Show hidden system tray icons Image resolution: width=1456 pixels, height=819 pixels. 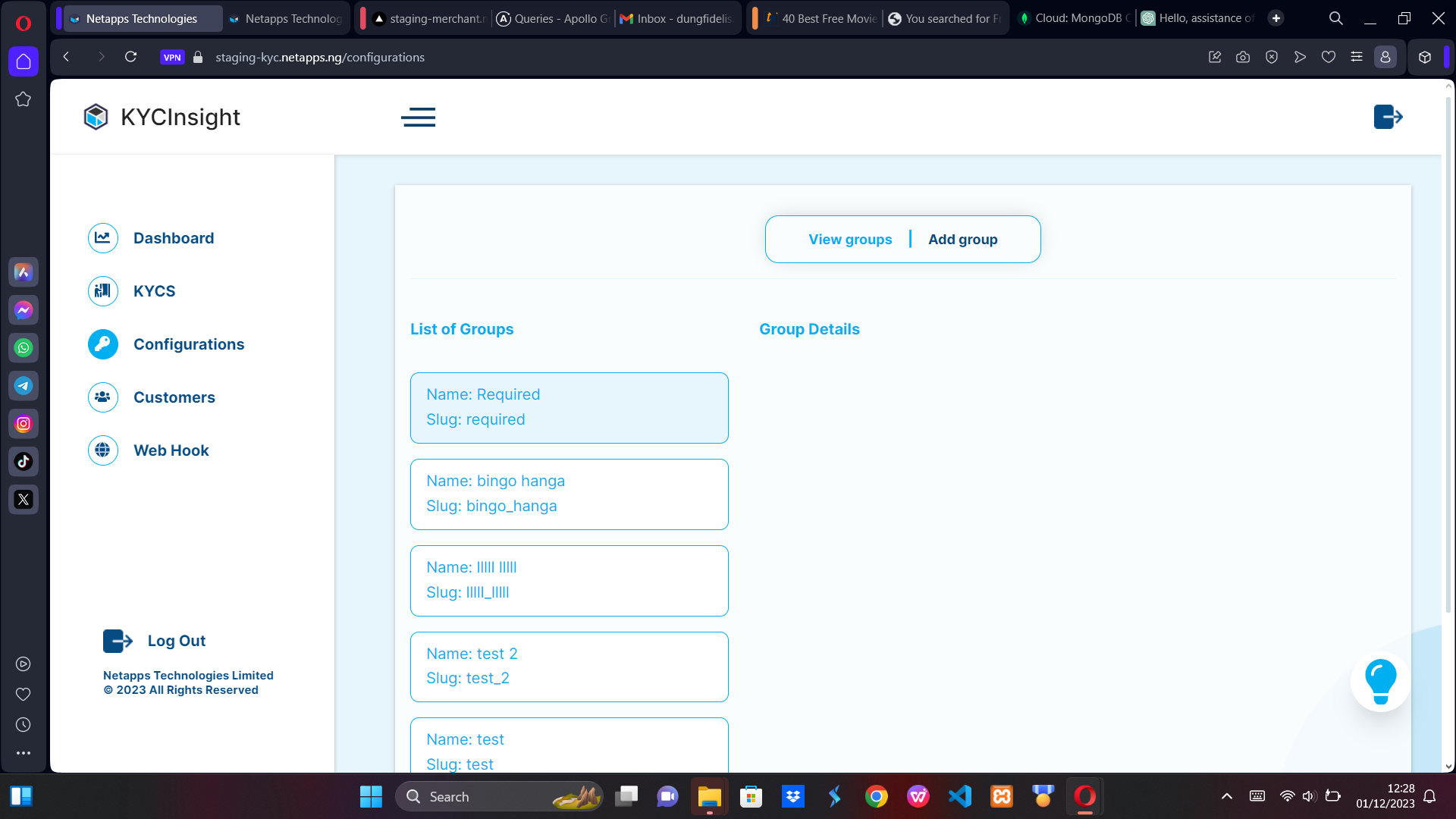1226,796
